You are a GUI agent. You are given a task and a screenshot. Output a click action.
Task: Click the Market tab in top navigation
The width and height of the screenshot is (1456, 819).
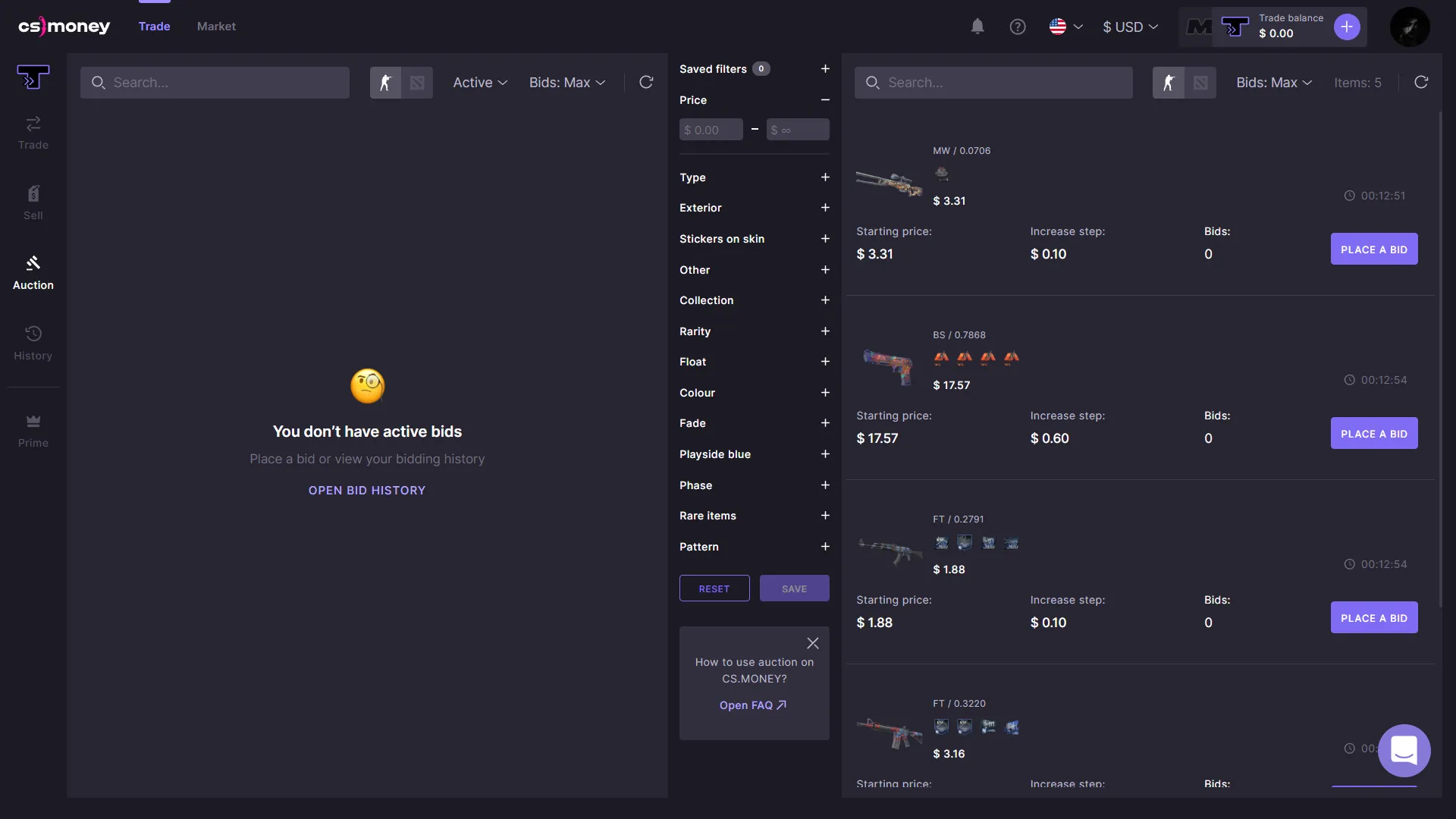pos(215,26)
